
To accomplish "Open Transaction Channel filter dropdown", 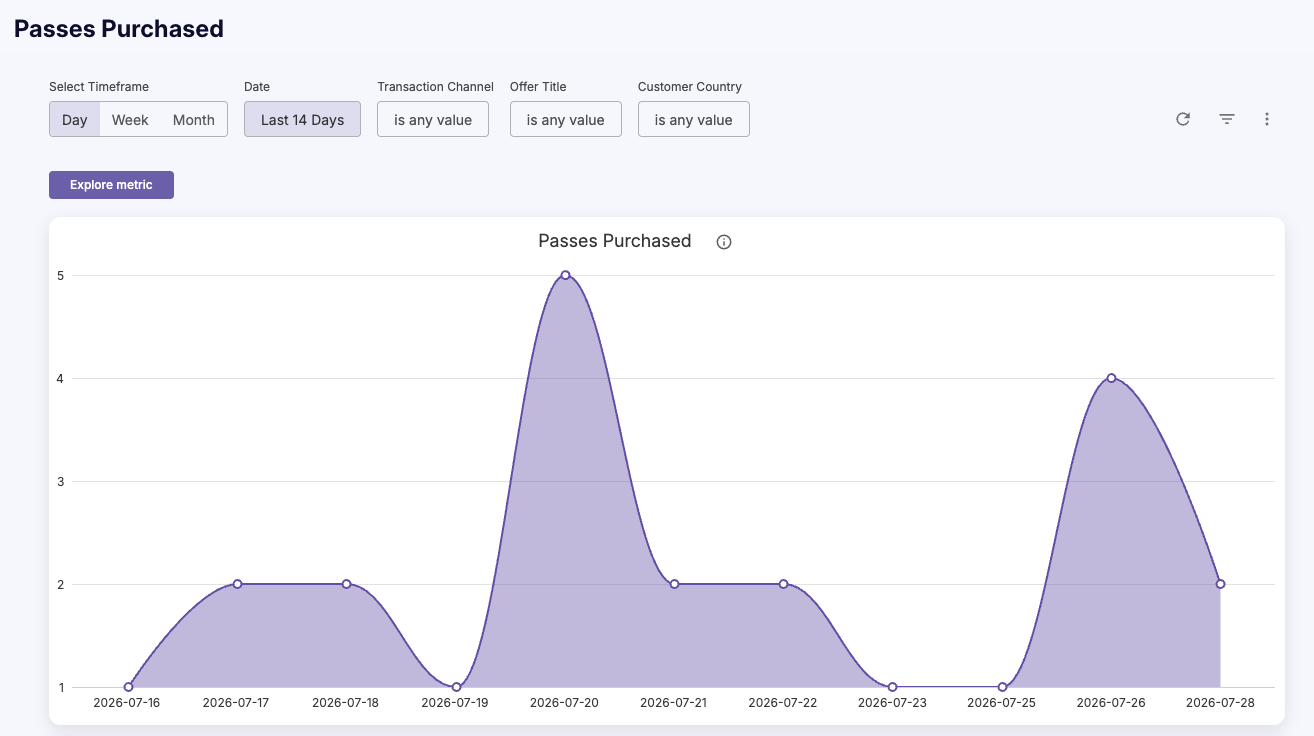I will pyautogui.click(x=433, y=120).
